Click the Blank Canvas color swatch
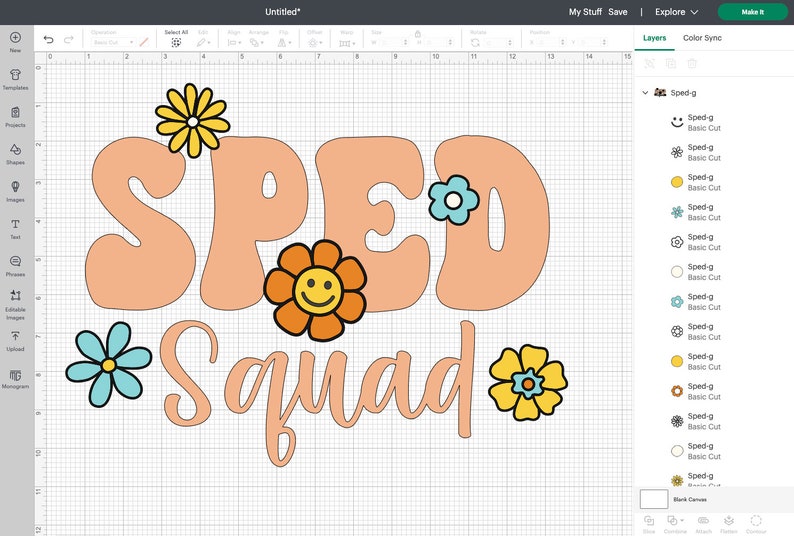The height and width of the screenshot is (536, 794). pyautogui.click(x=654, y=499)
